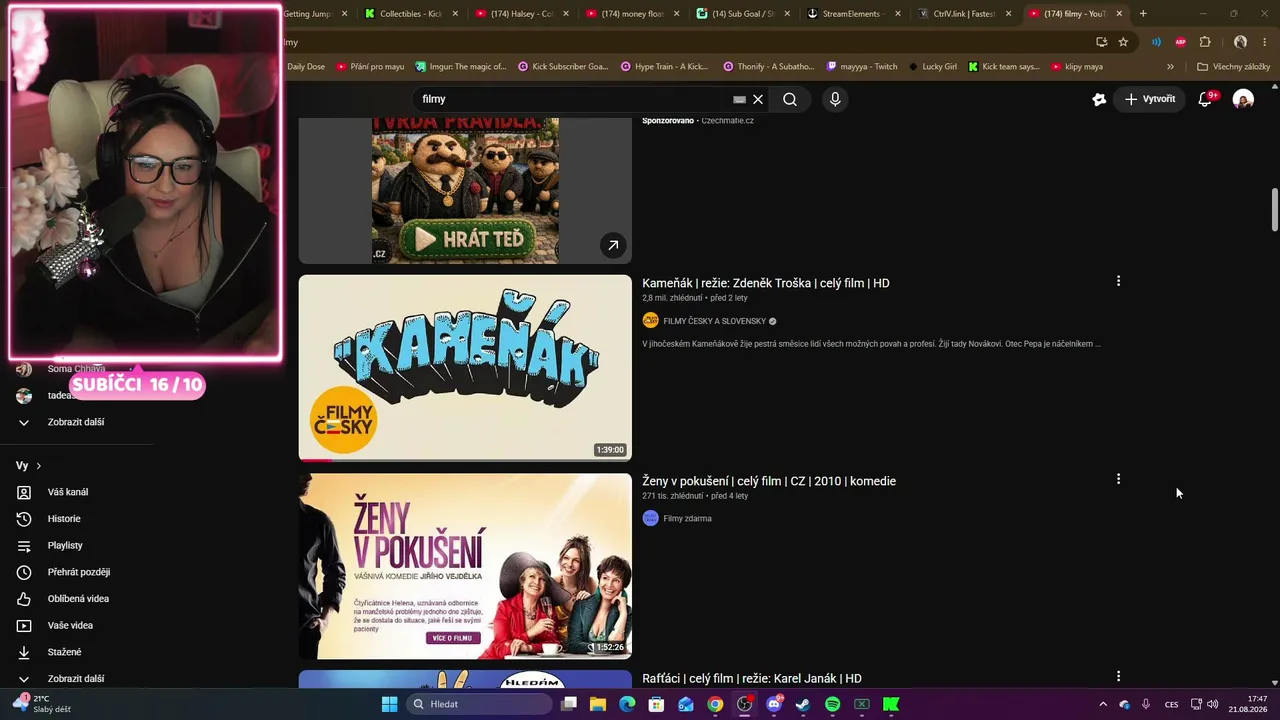Open YouTube notifications bell

1205,99
